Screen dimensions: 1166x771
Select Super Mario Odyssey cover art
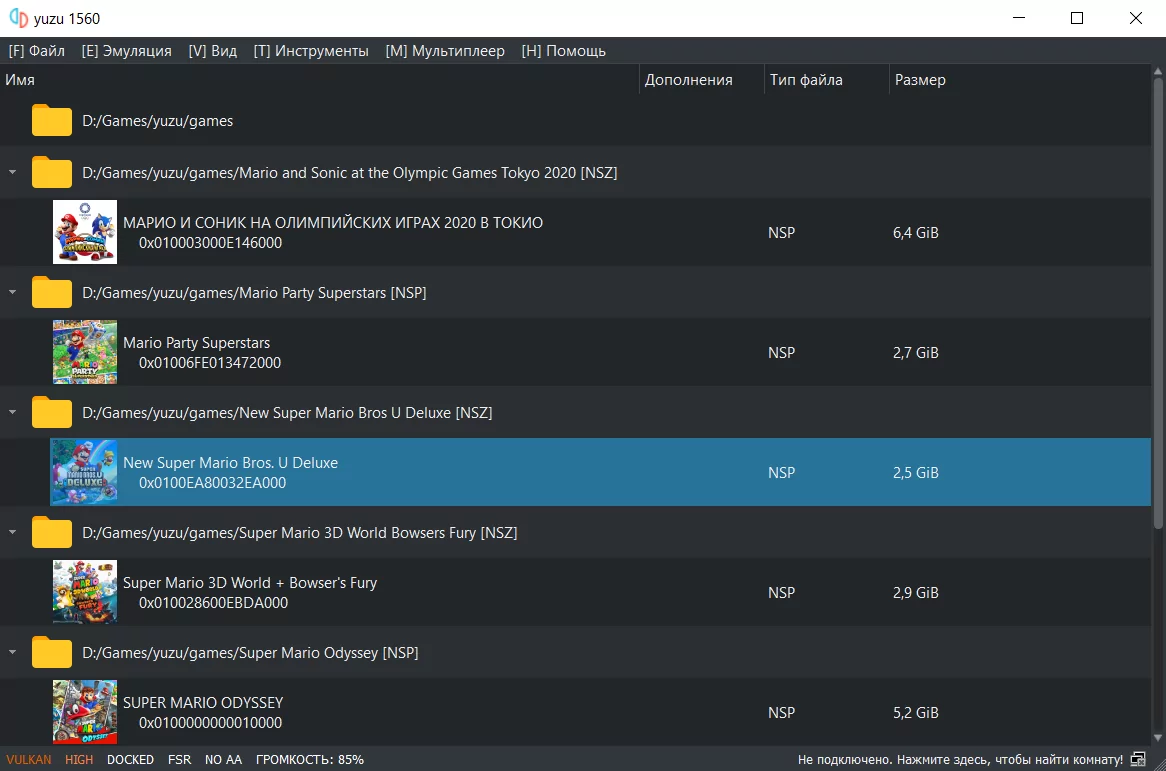(85, 712)
